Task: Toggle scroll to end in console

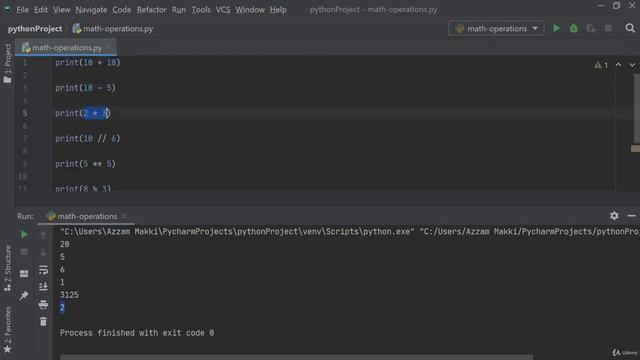Action: pyautogui.click(x=43, y=287)
